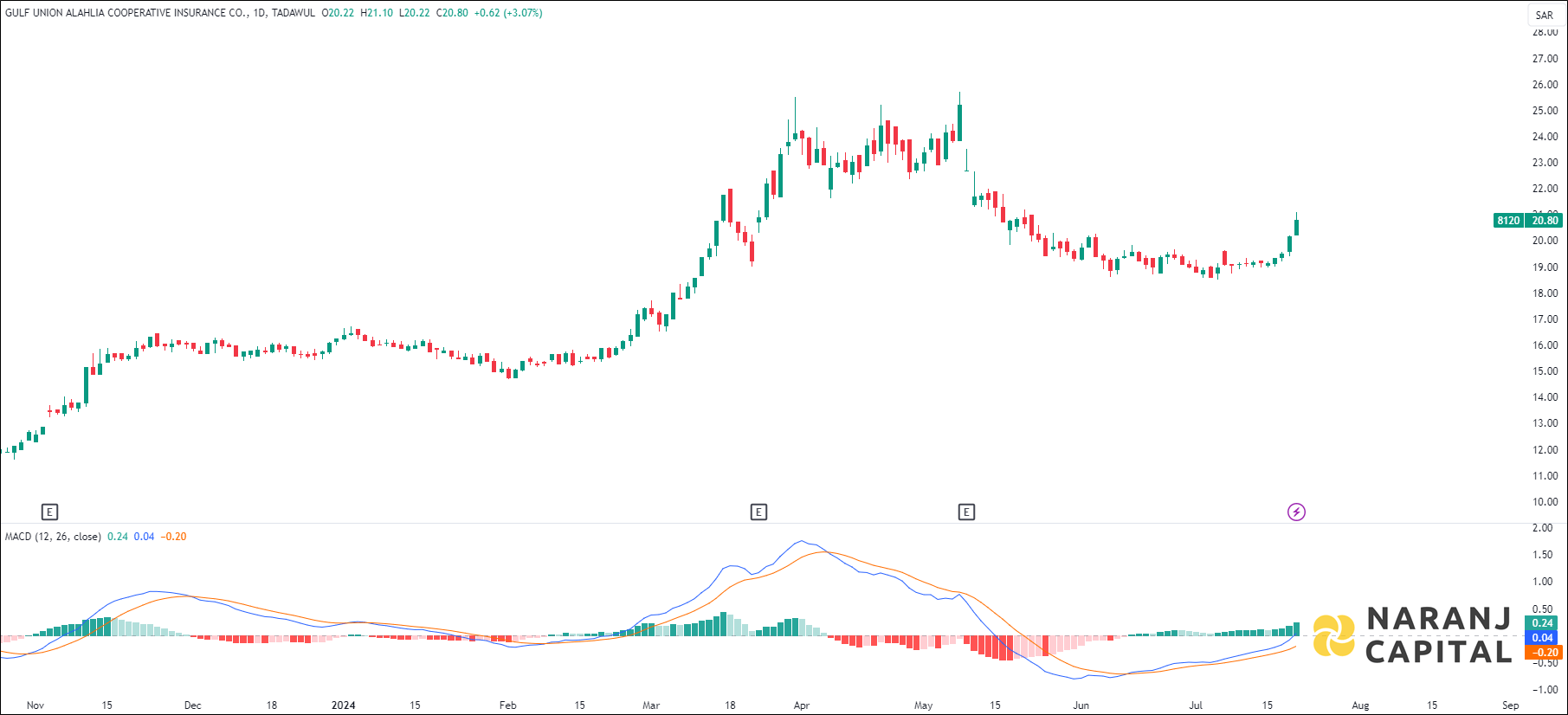This screenshot has height=715, width=1568.
Task: Click the Jun label on time axis
Action: pos(1081,705)
